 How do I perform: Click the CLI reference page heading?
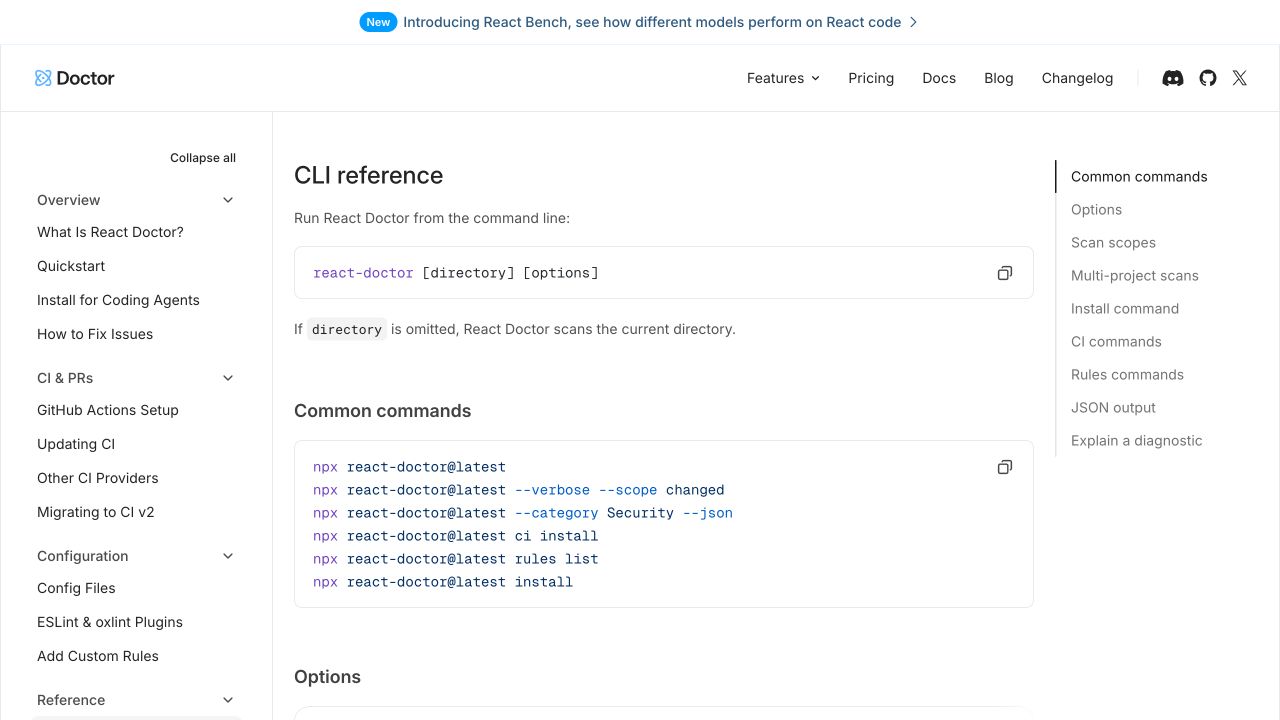pyautogui.click(x=368, y=175)
